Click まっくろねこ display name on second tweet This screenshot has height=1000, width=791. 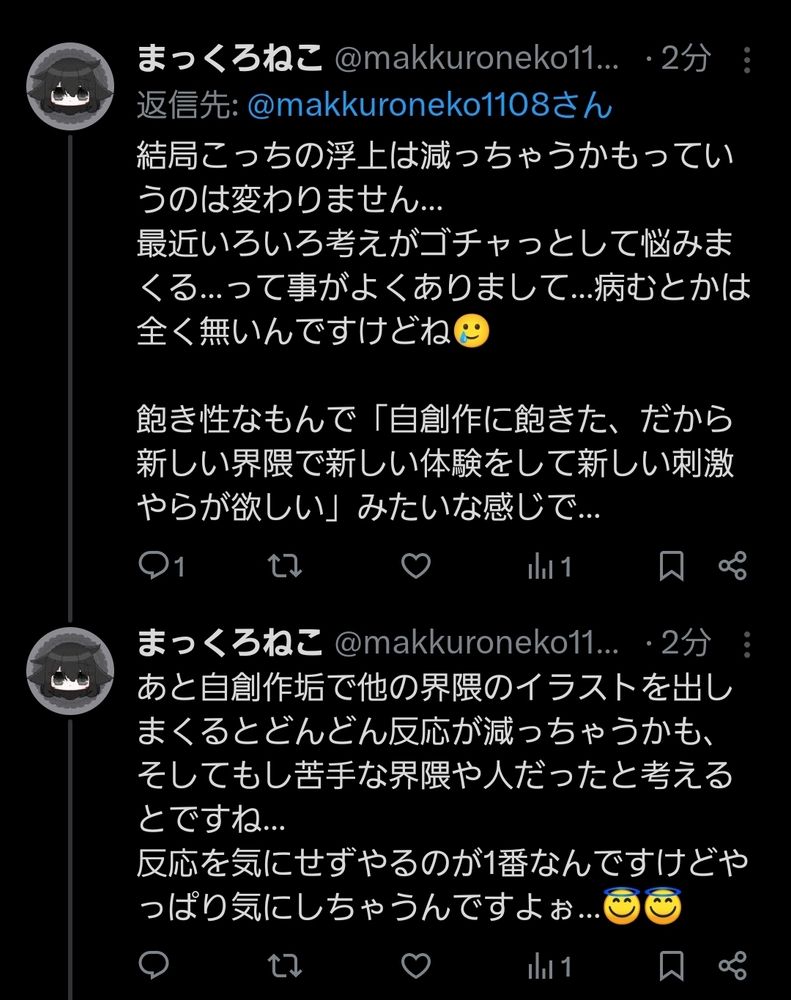click(x=230, y=643)
